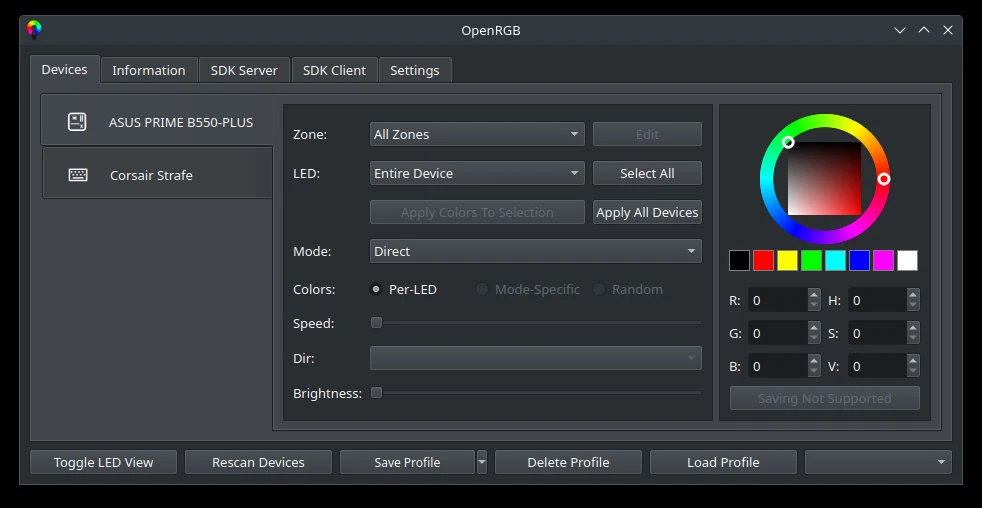Click the Select All button
This screenshot has height=508, width=982.
click(x=647, y=174)
